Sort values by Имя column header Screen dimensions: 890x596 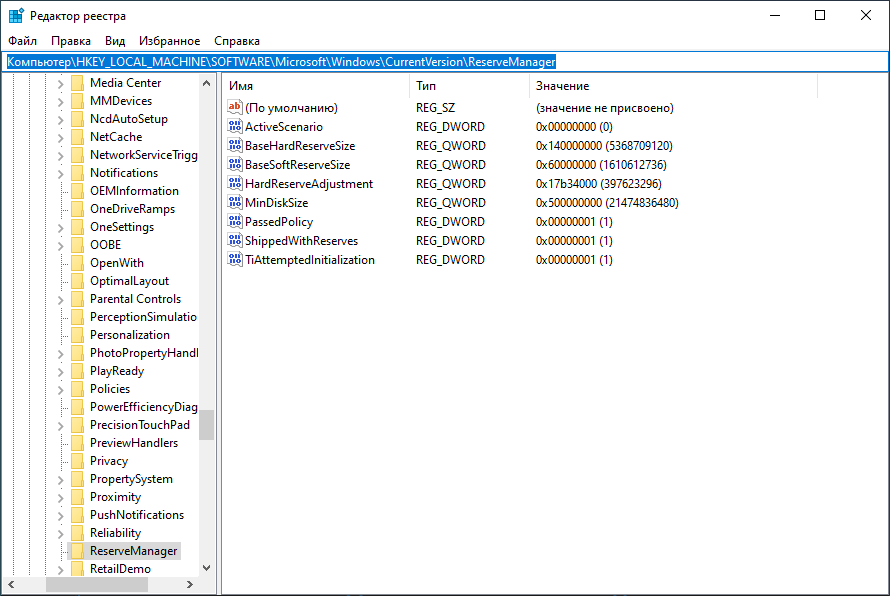click(316, 86)
